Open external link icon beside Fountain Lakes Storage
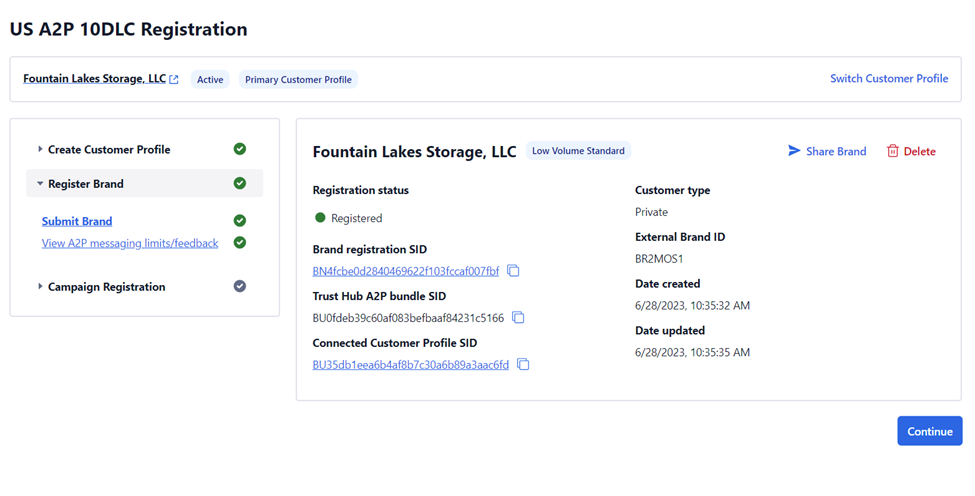This screenshot has width=975, height=496. (174, 80)
